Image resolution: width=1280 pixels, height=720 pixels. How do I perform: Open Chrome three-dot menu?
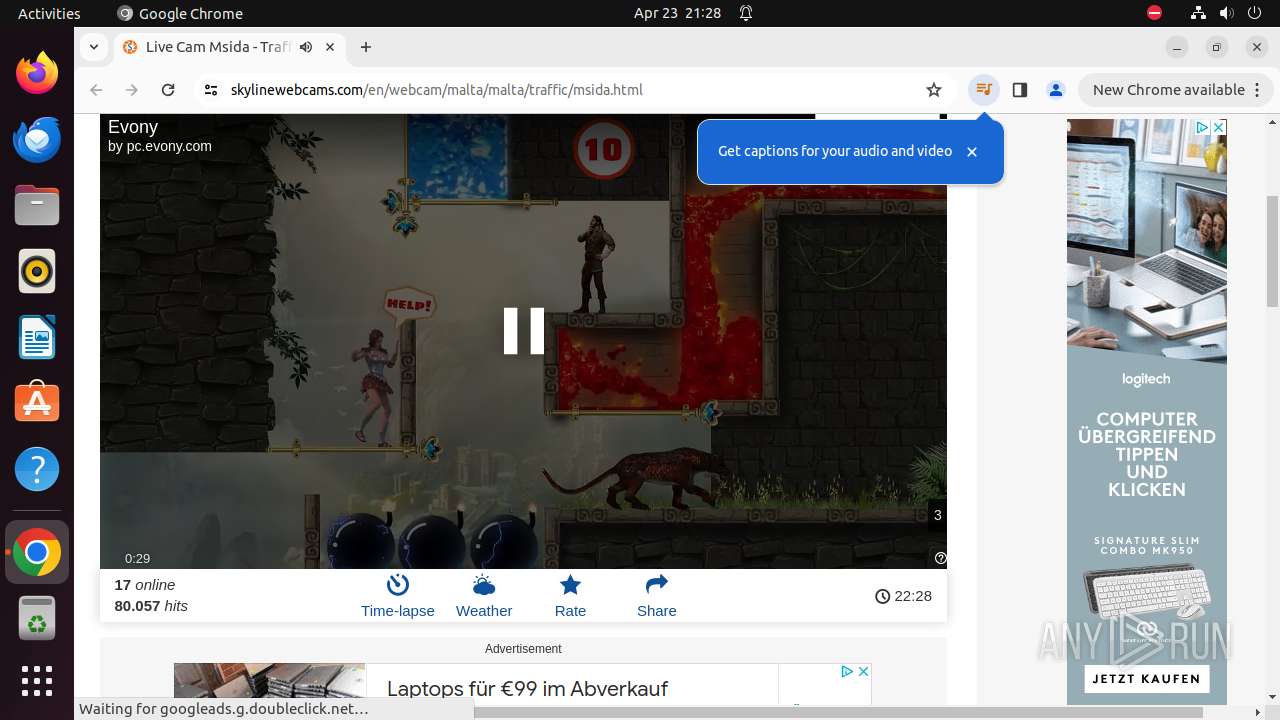point(1256,90)
